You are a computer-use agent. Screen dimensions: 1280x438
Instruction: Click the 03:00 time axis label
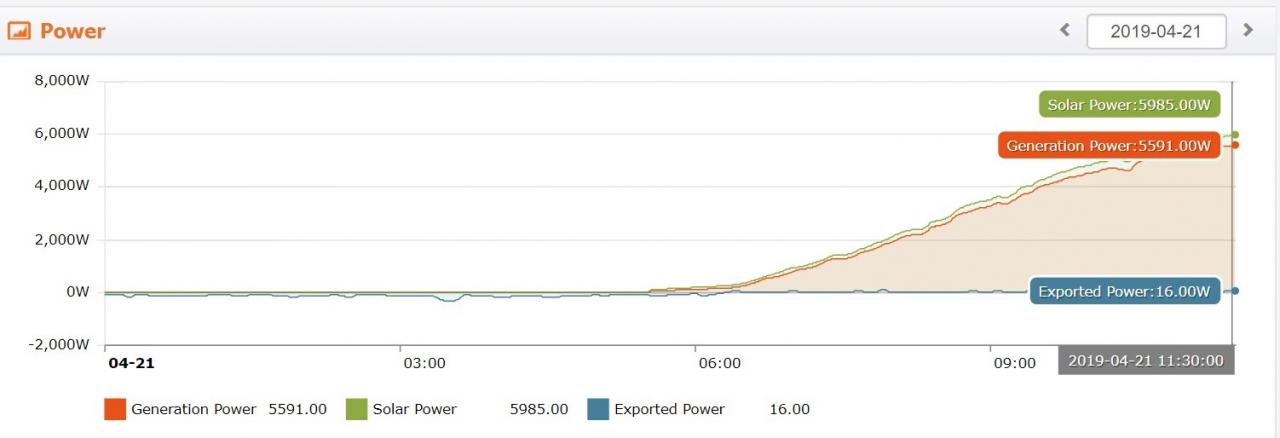(424, 362)
